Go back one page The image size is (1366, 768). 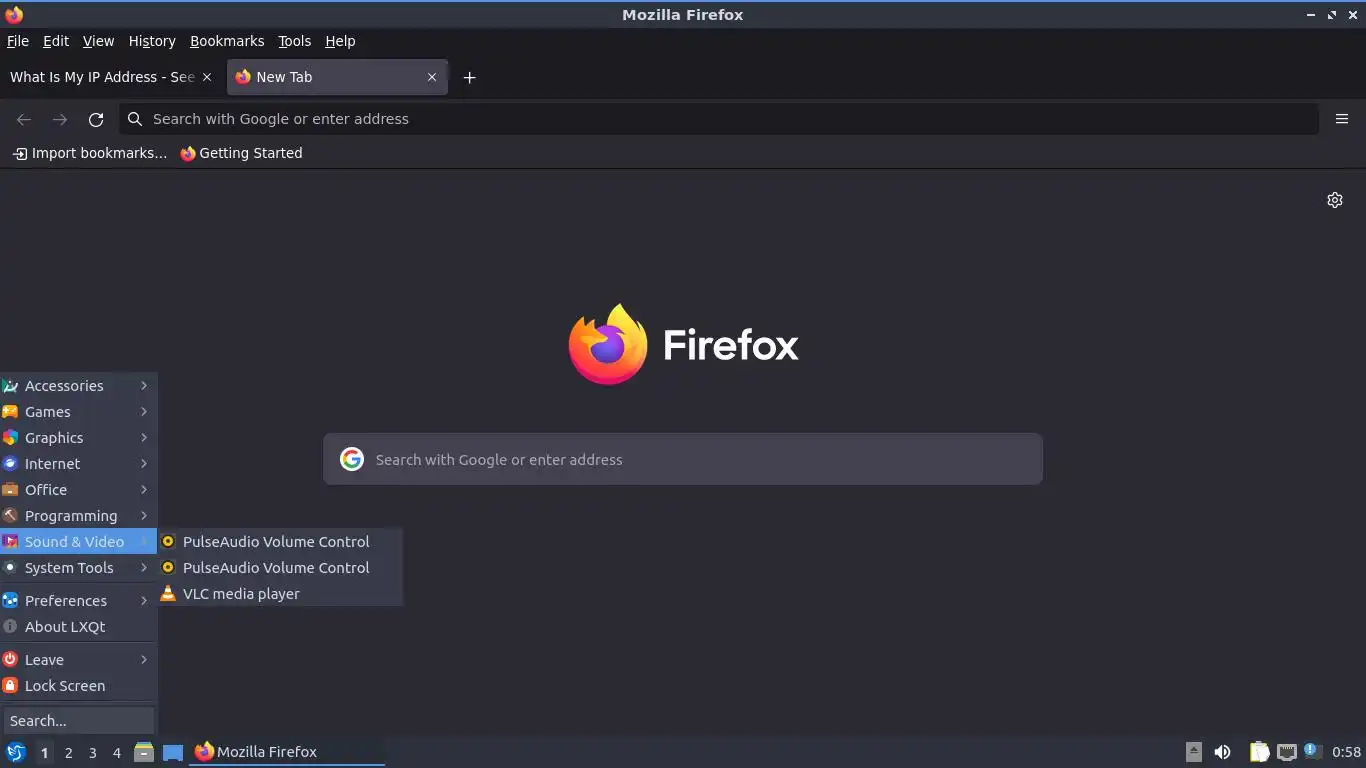(x=24, y=119)
